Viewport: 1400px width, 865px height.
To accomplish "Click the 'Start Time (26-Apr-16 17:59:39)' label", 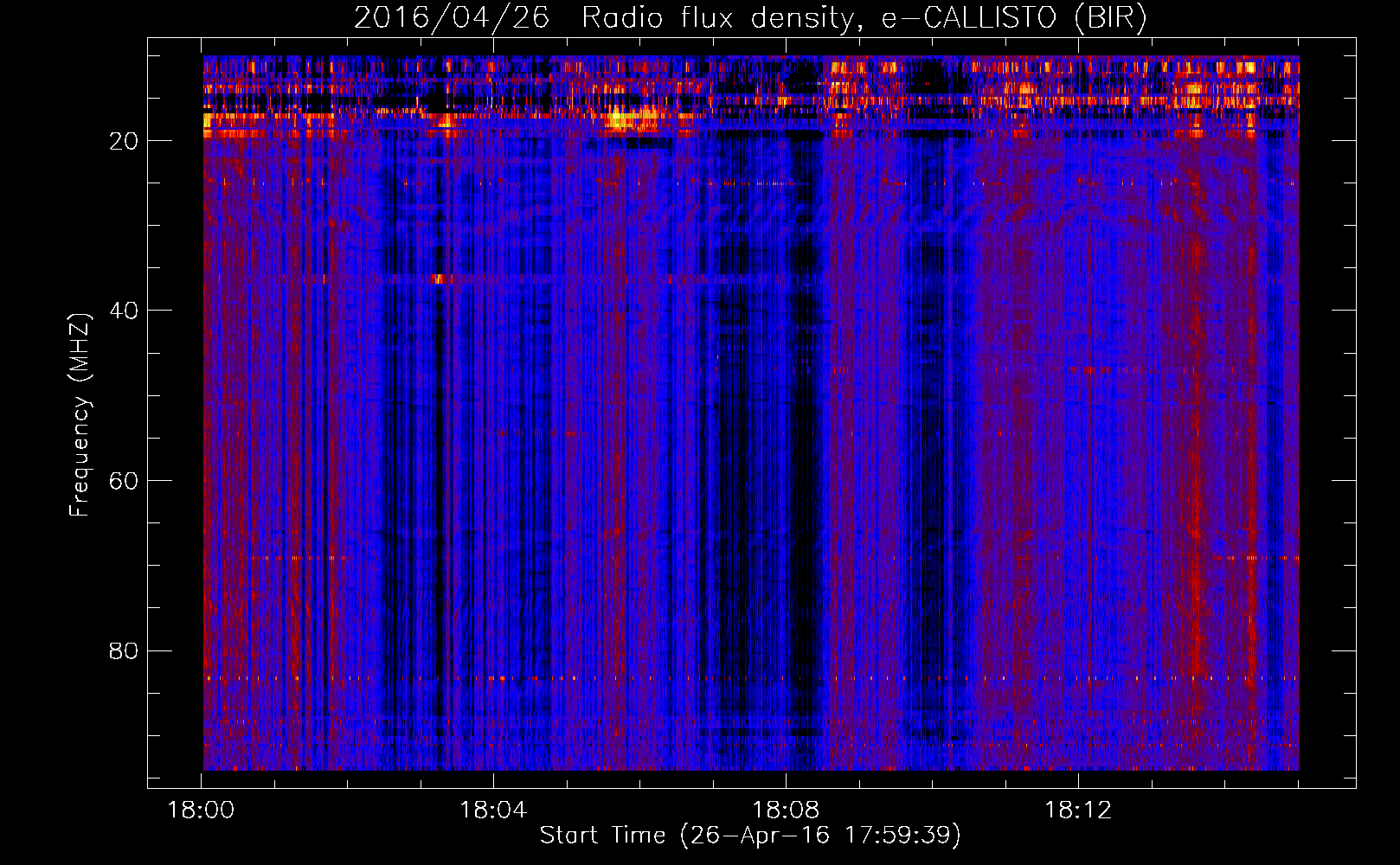I will tap(750, 836).
